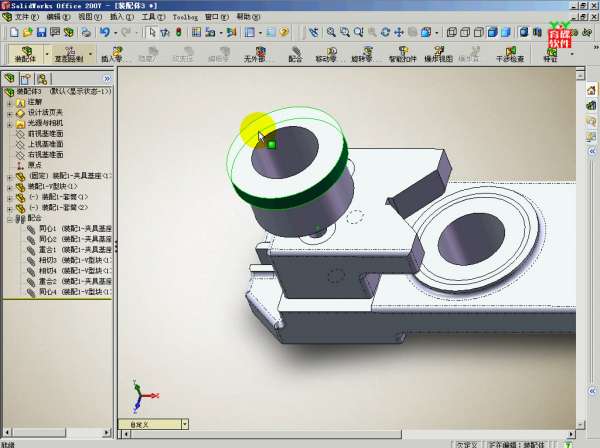The height and width of the screenshot is (448, 600).
Task: Click the 爆炸视图 exploded view icon
Action: (x=439, y=54)
